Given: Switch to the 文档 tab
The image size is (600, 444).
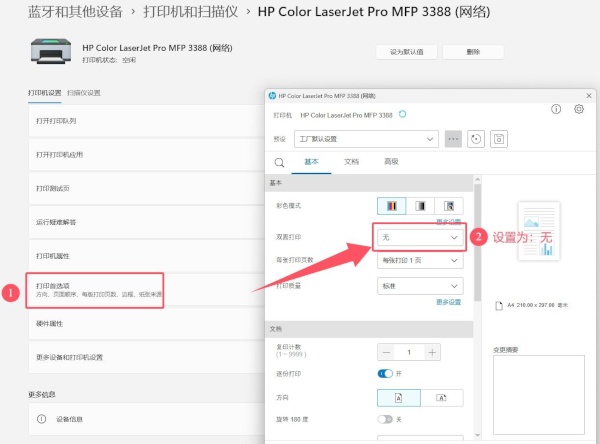Looking at the screenshot, I should pos(351,162).
